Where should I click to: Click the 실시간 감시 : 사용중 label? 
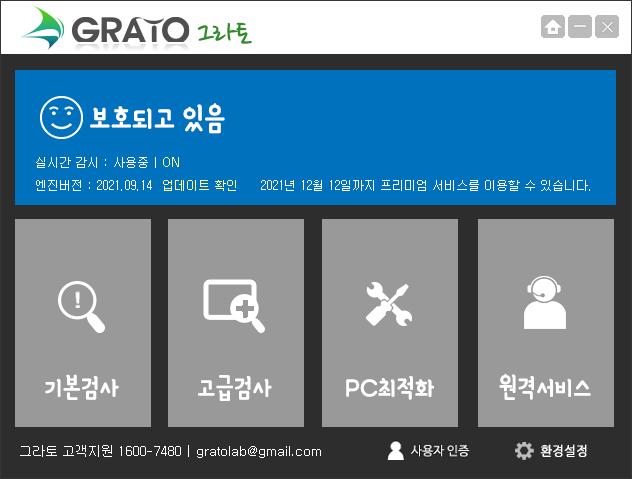(x=92, y=162)
